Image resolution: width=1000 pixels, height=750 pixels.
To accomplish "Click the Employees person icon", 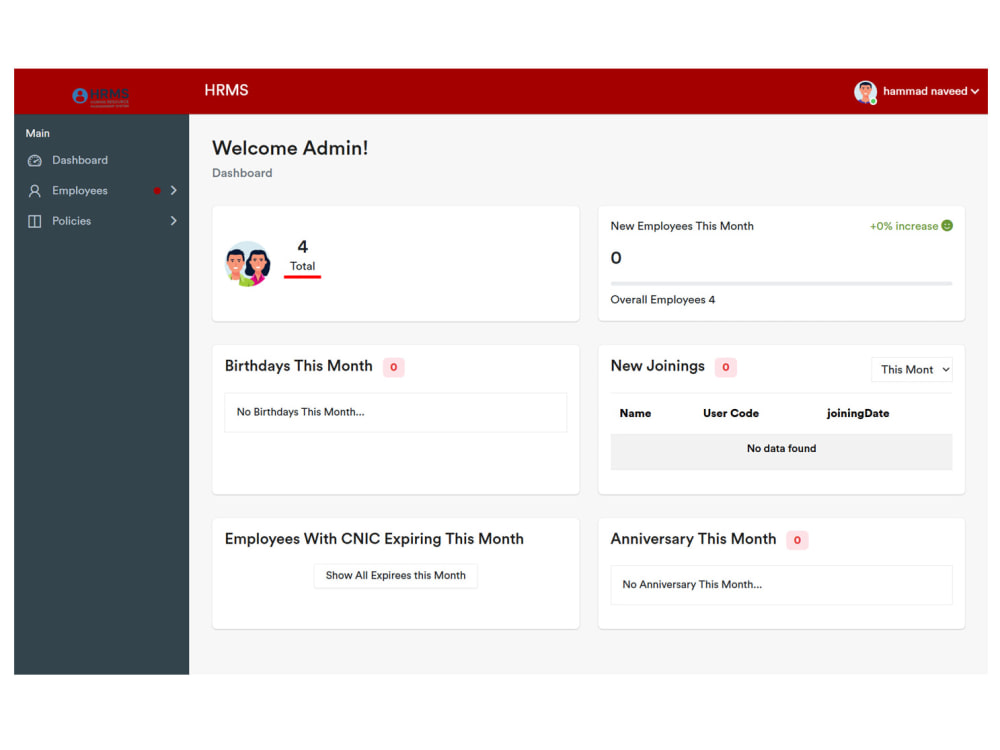I will (34, 191).
